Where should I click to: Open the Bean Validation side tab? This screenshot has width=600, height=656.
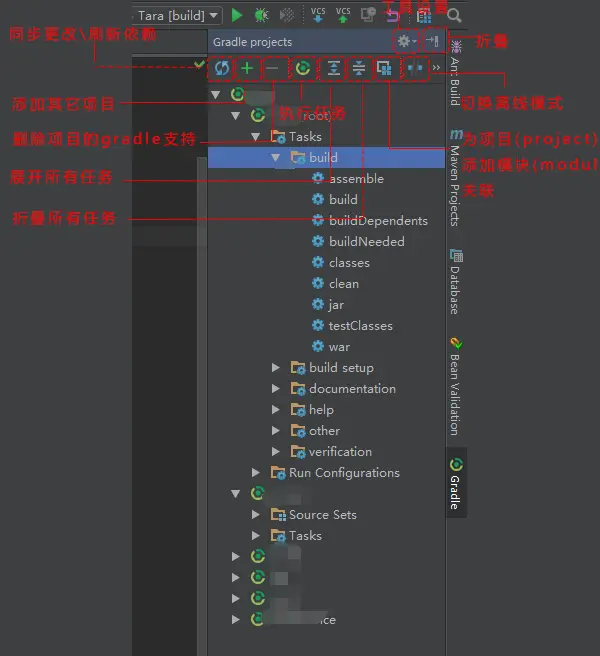point(455,386)
